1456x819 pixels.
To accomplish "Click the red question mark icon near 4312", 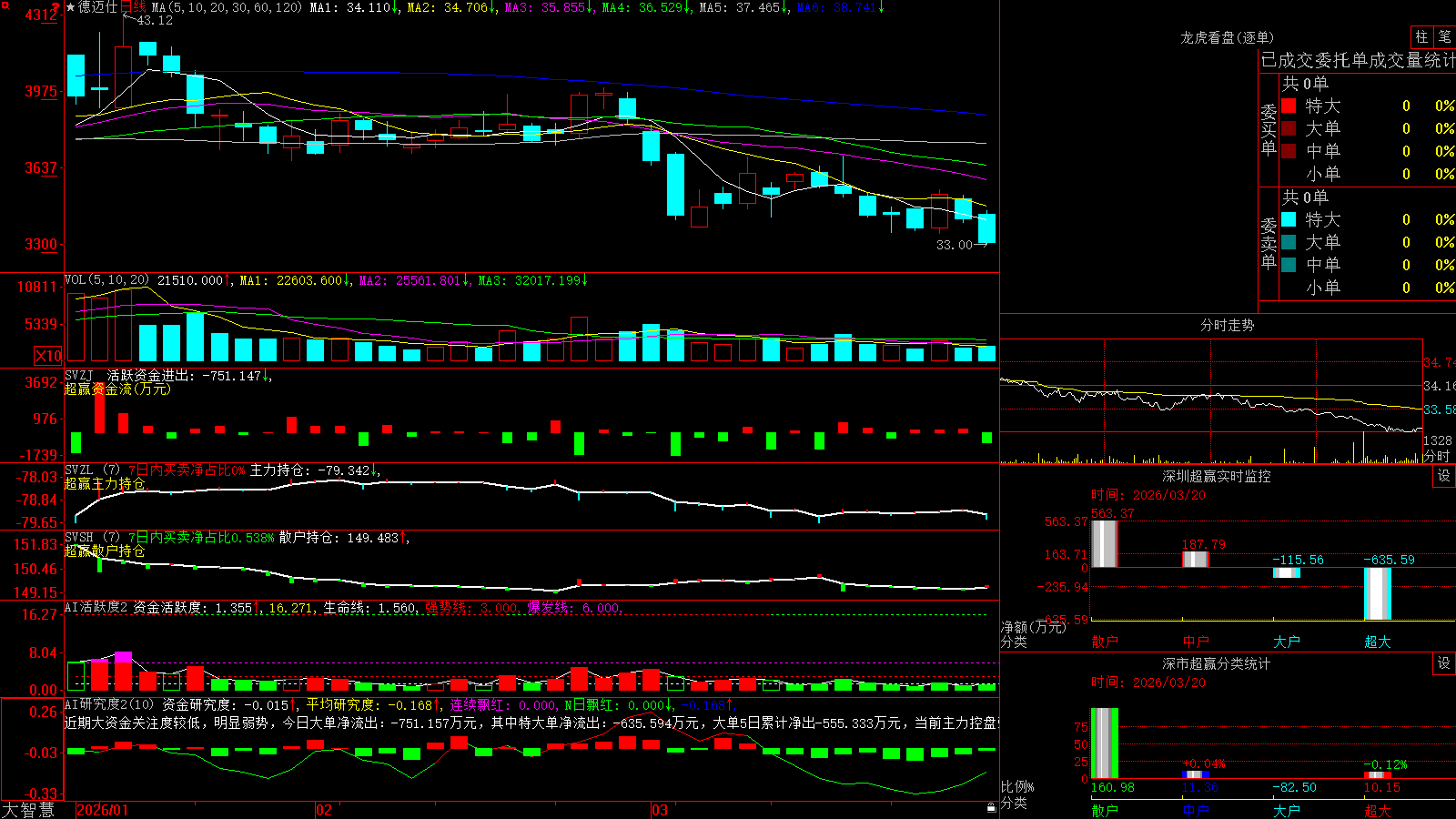I will click(56, 6).
